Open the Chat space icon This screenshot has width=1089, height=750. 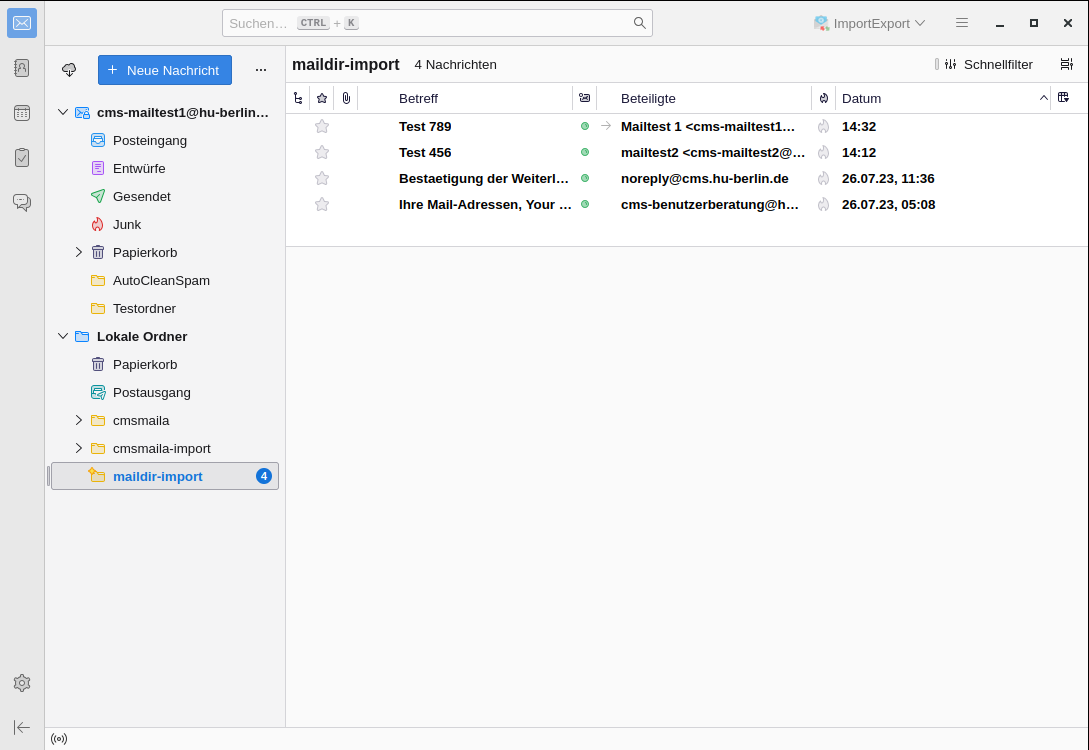click(22, 202)
